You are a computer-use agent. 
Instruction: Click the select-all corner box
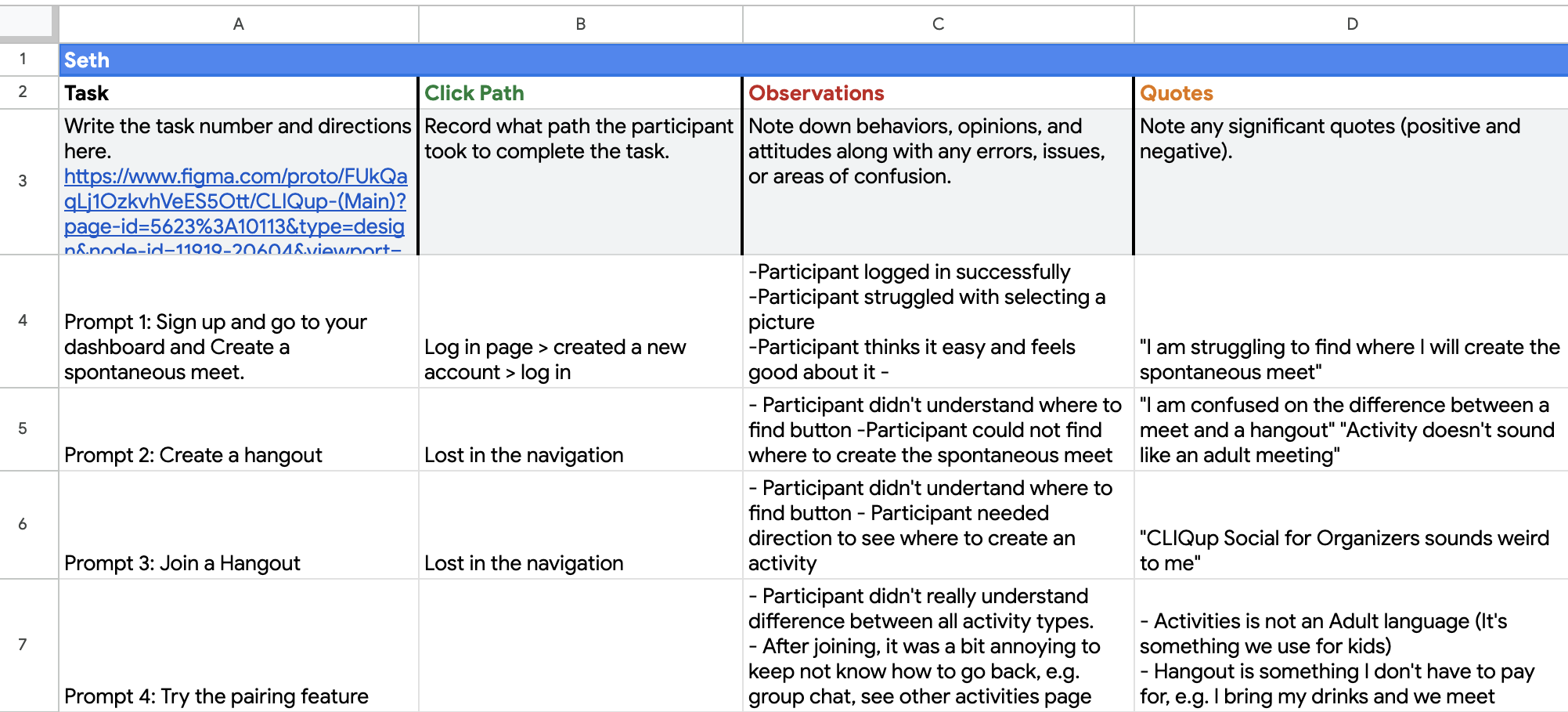[29, 24]
